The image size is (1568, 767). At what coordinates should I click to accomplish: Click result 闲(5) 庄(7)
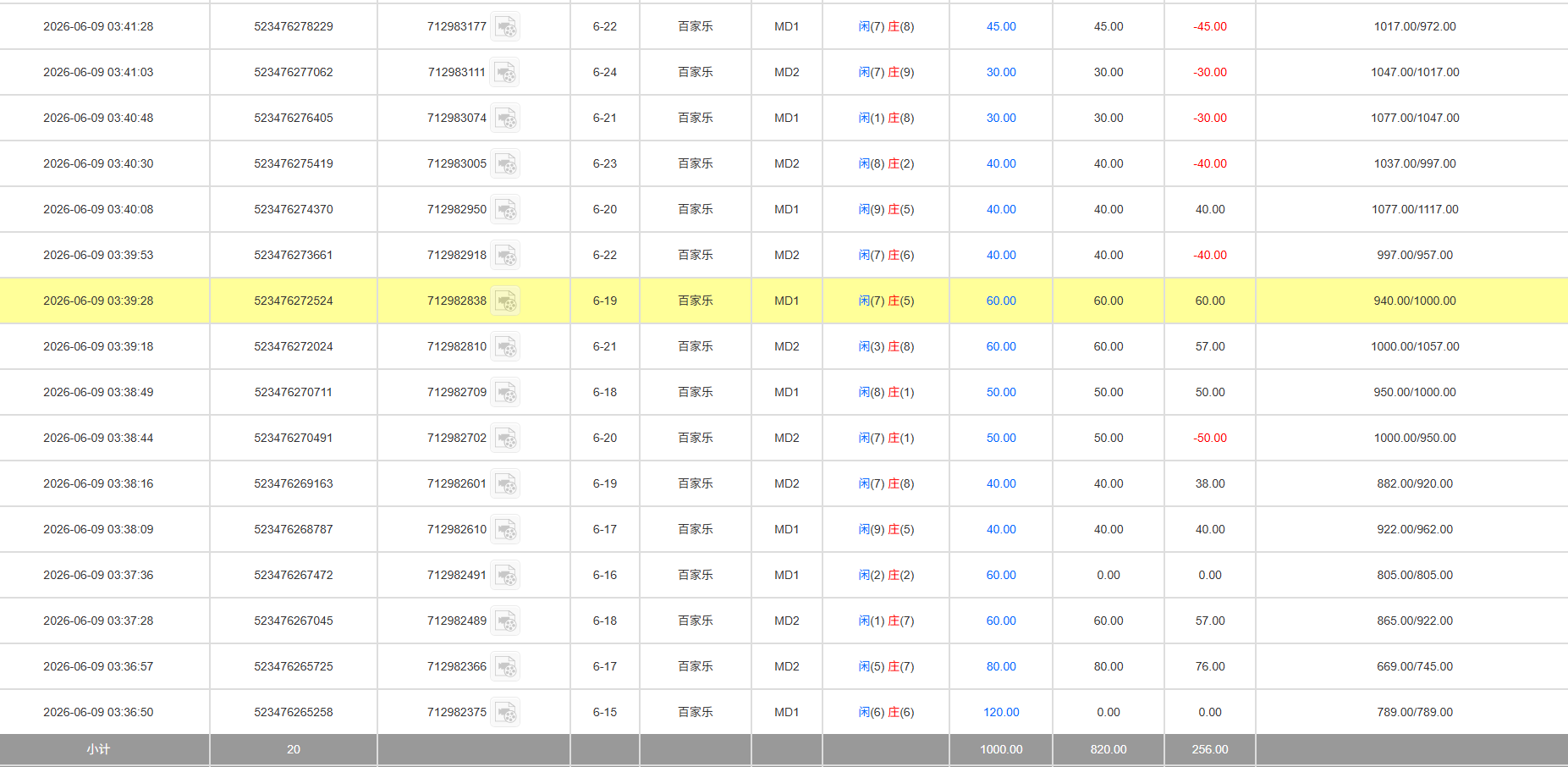click(x=886, y=666)
